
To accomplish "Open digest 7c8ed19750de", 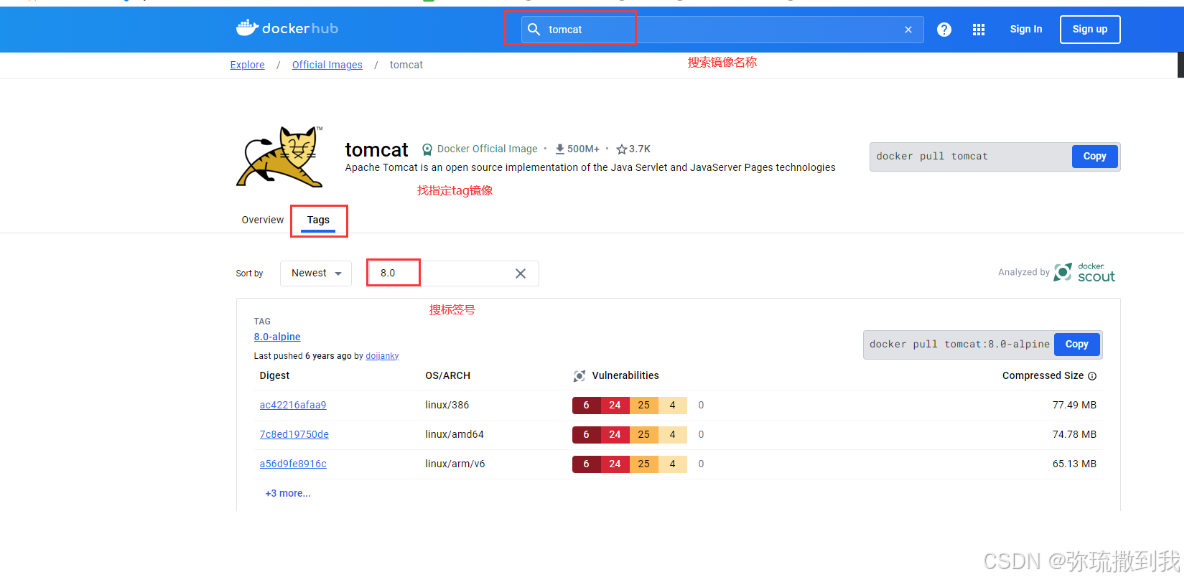I will click(294, 434).
